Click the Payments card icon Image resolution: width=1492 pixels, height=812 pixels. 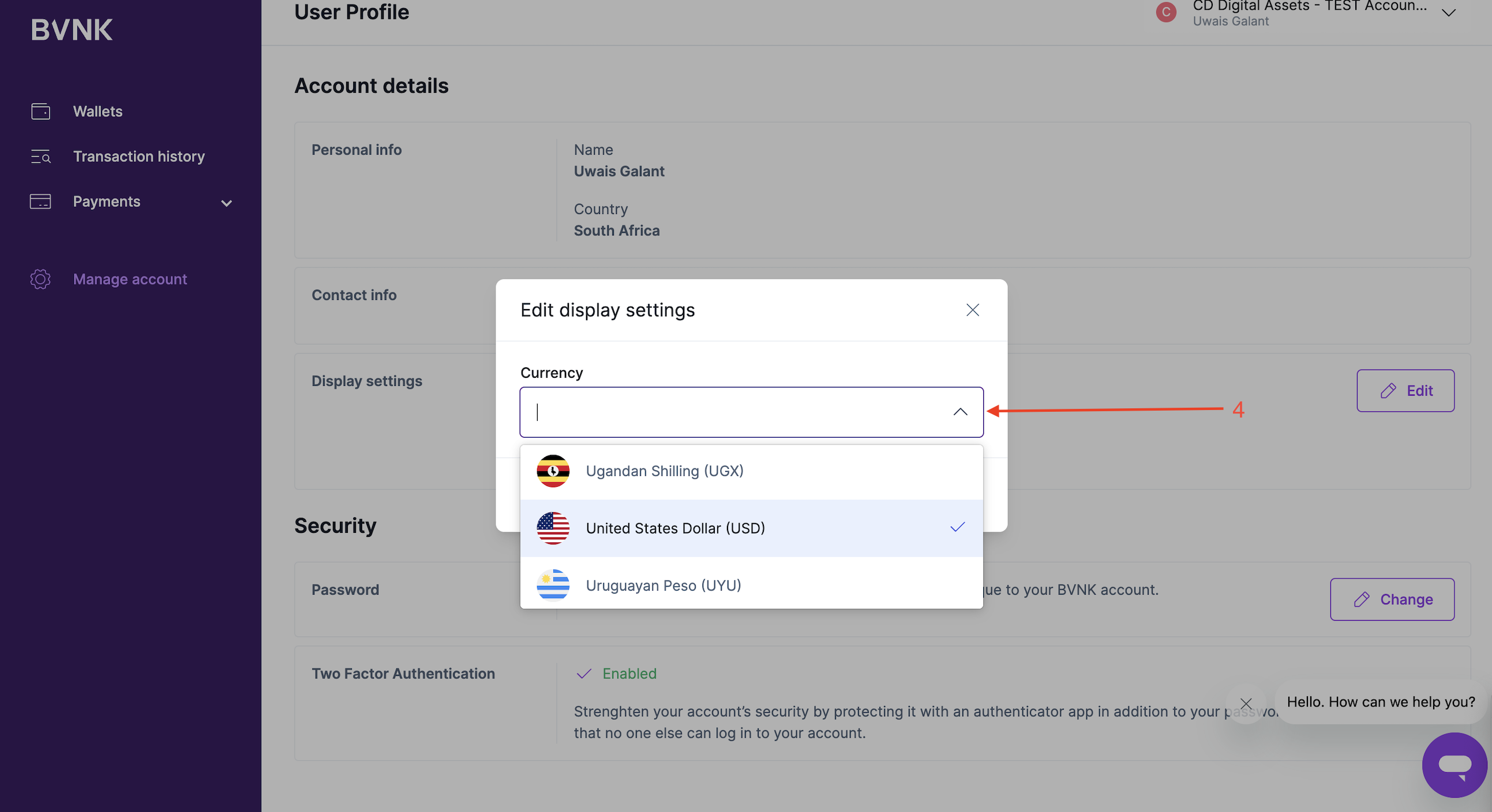[40, 201]
